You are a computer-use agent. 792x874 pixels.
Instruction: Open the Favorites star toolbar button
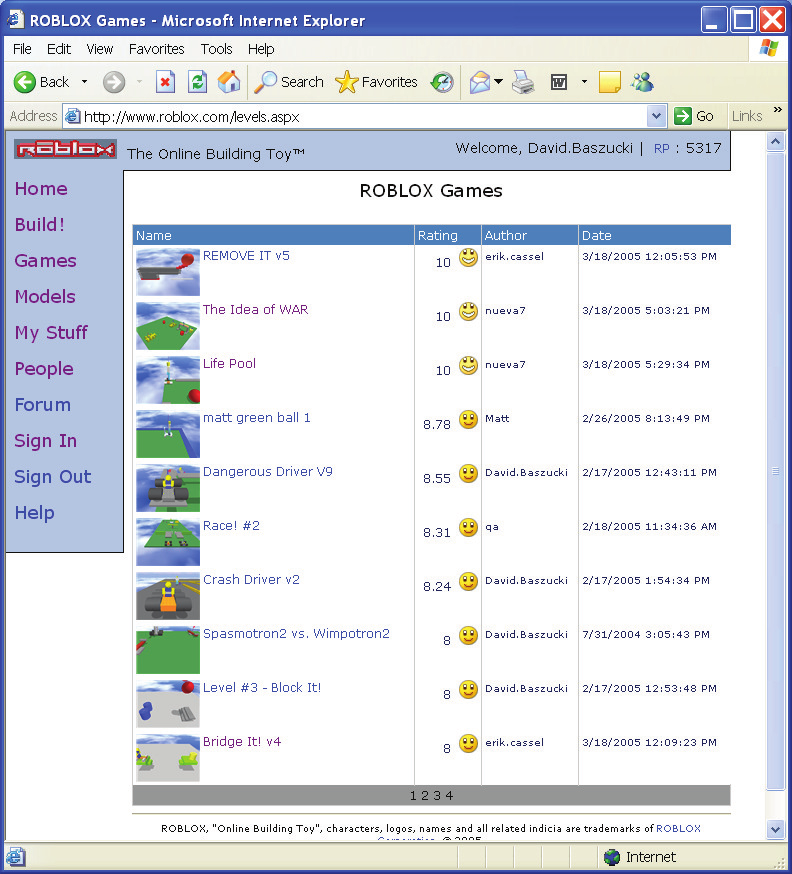[x=376, y=82]
